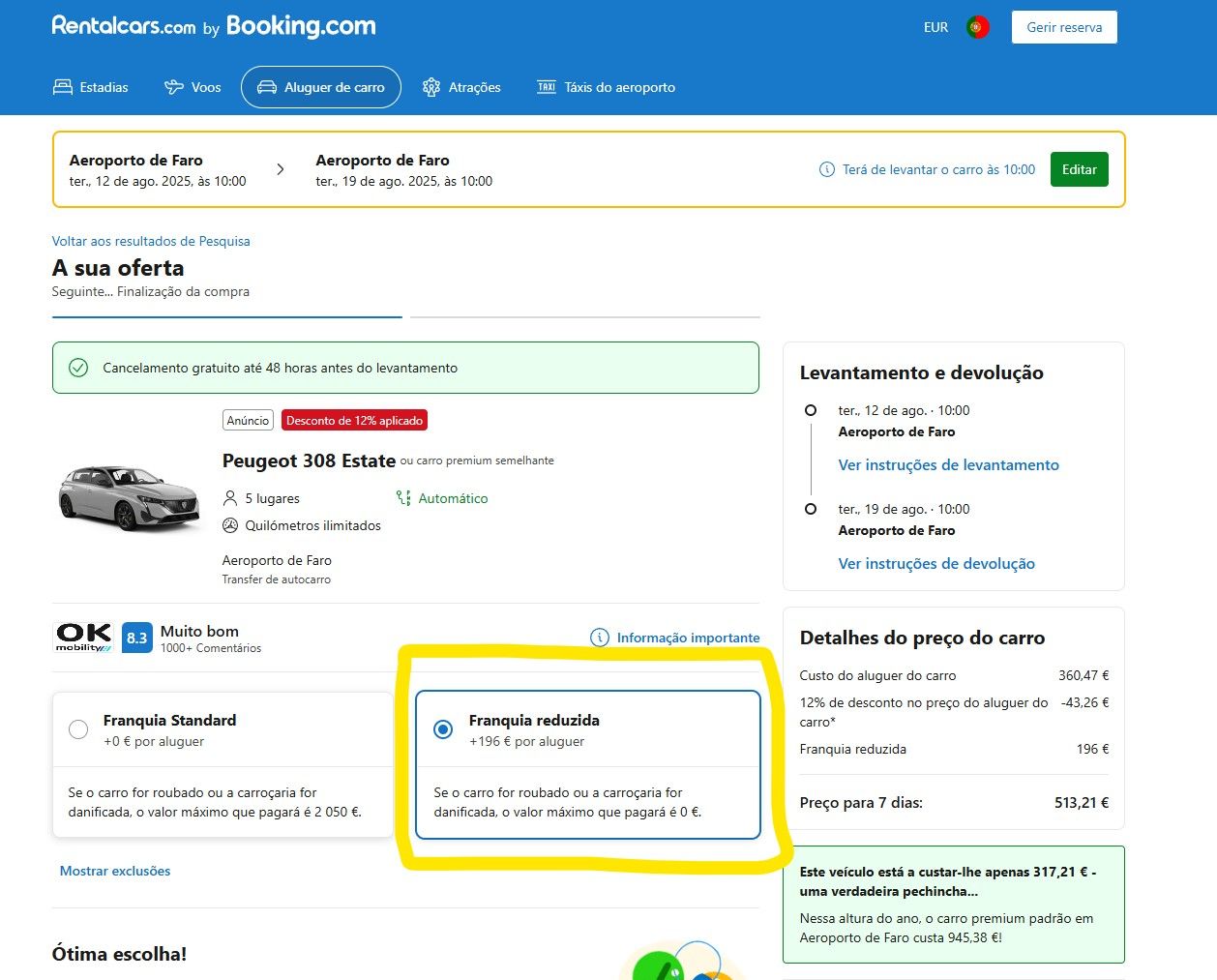The width and height of the screenshot is (1217, 980).
Task: Click the 'Desconto de 12% aplicado' red badge
Action: click(354, 420)
